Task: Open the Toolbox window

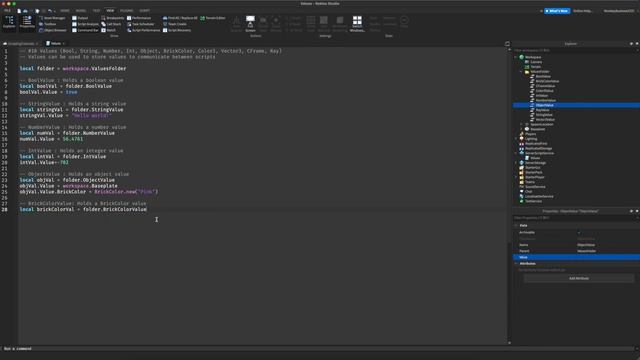Action: (x=47, y=24)
